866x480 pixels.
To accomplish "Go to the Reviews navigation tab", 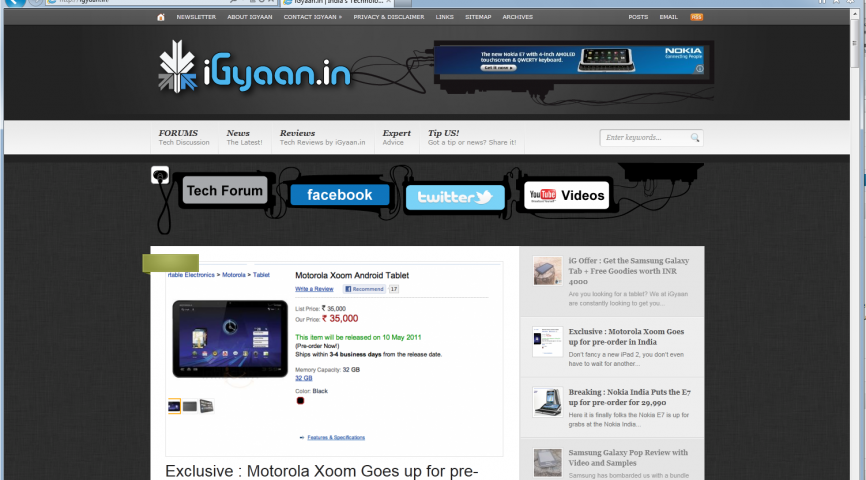I will [297, 133].
